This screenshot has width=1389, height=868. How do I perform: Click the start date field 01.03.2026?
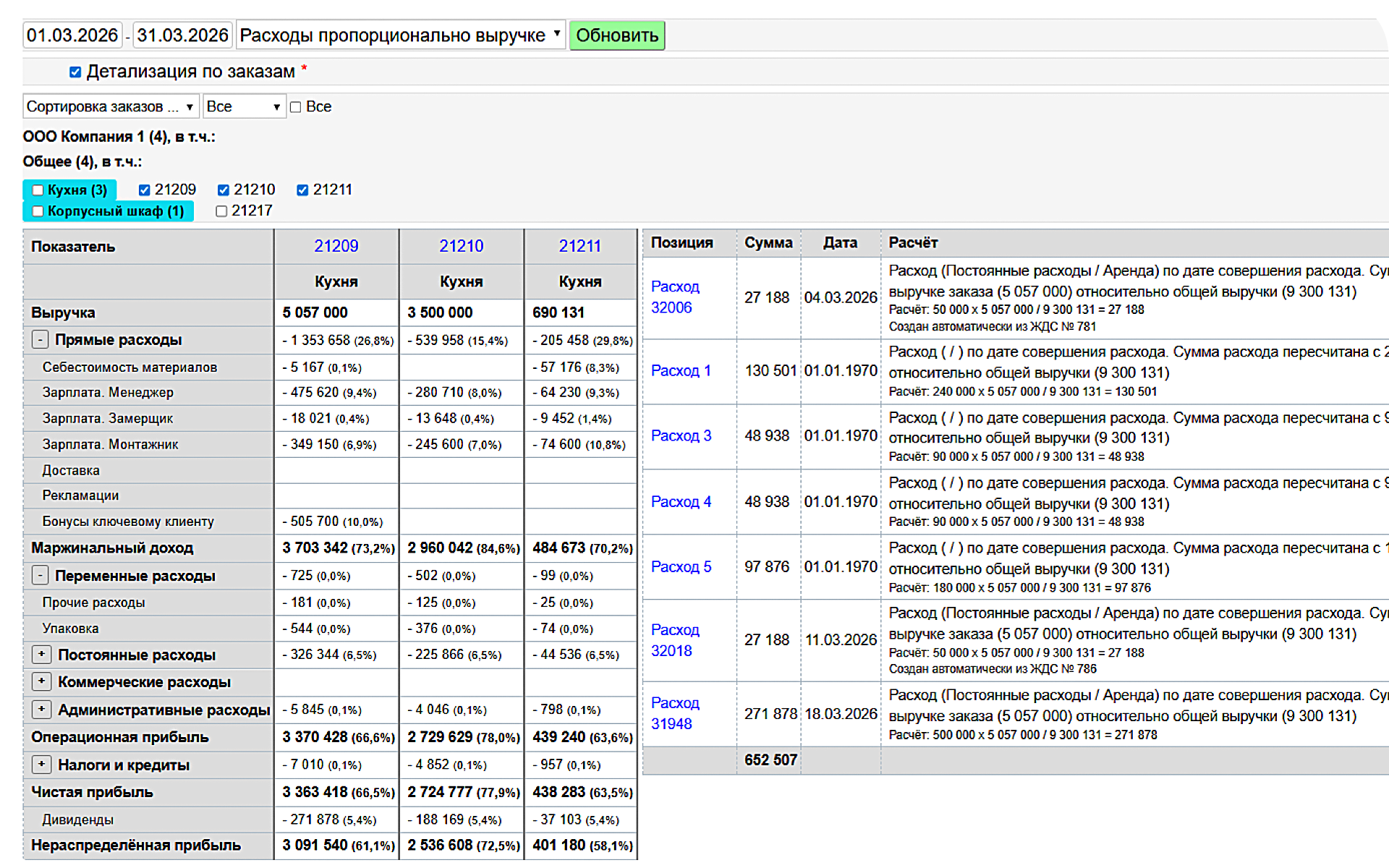pos(72,35)
